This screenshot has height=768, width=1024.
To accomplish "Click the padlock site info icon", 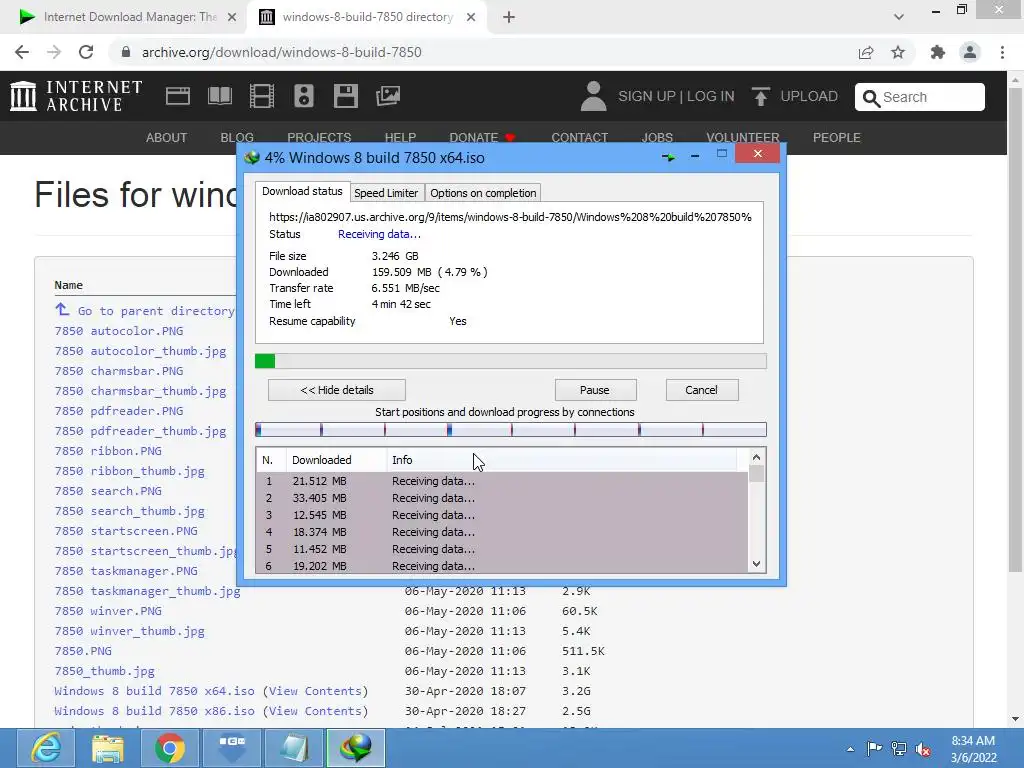I will 126,52.
